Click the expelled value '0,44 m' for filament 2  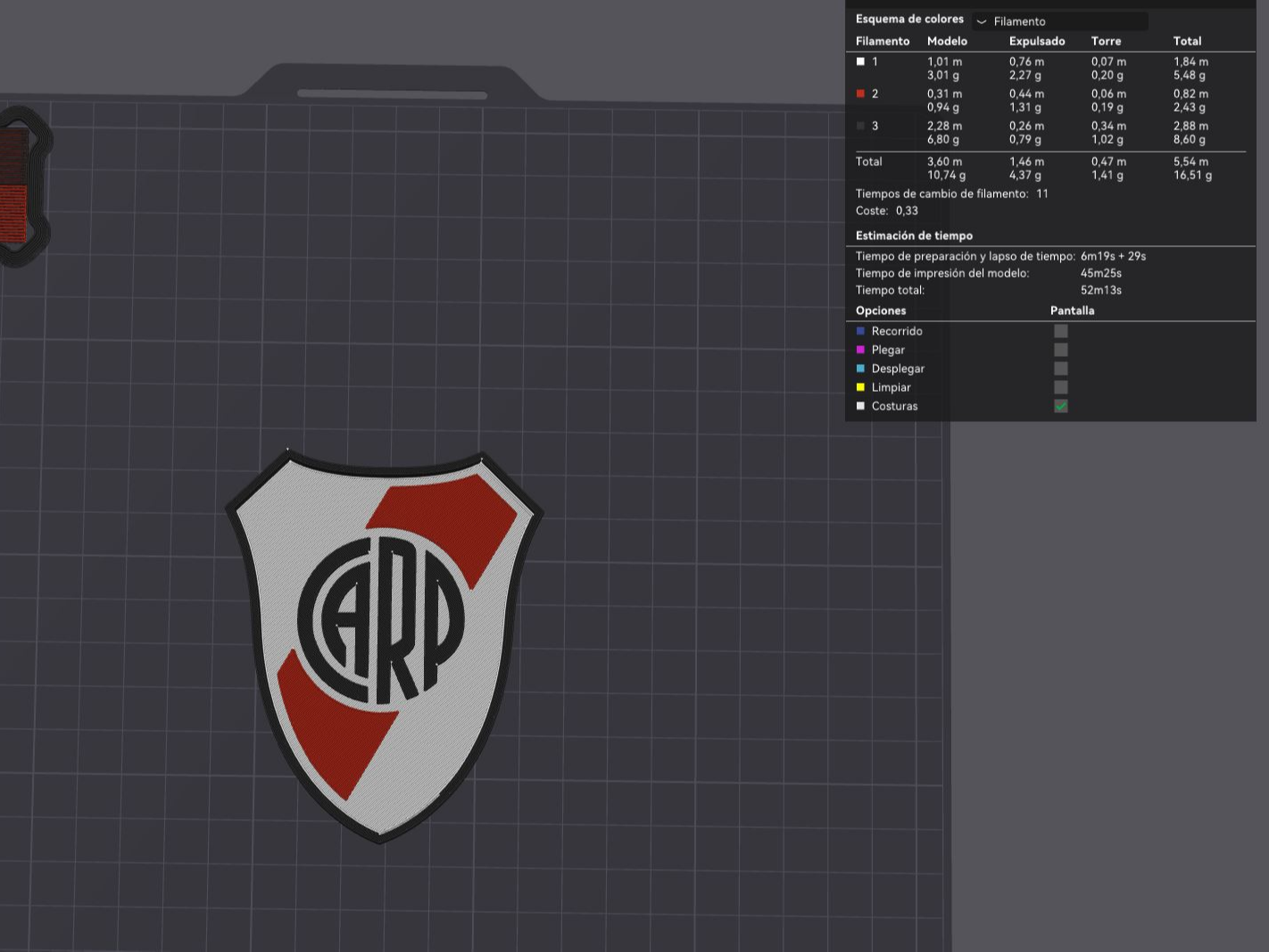(1026, 94)
